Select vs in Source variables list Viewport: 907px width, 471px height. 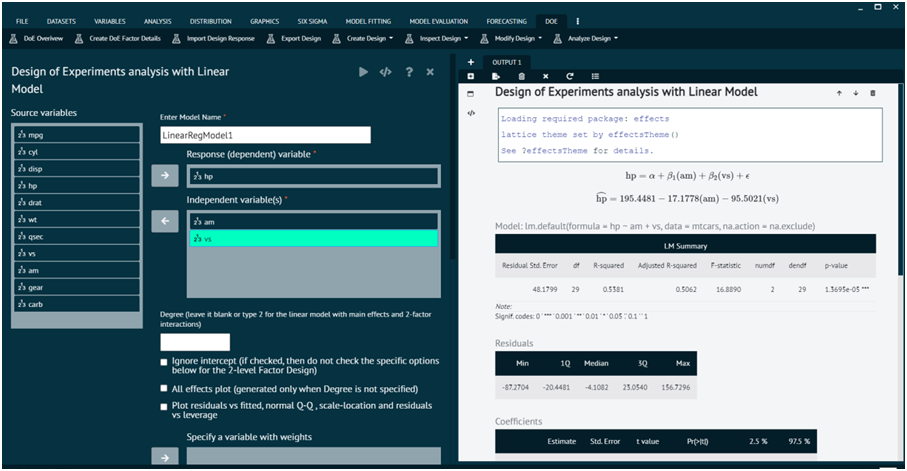pos(77,253)
